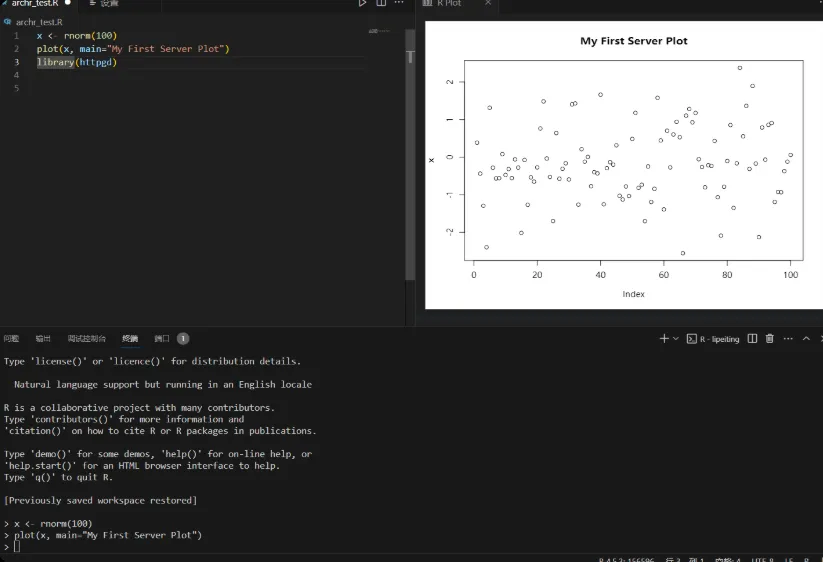Click the terminal line "x <- rnorm(100)"
Screen dimensions: 823x562
pos(53,524)
